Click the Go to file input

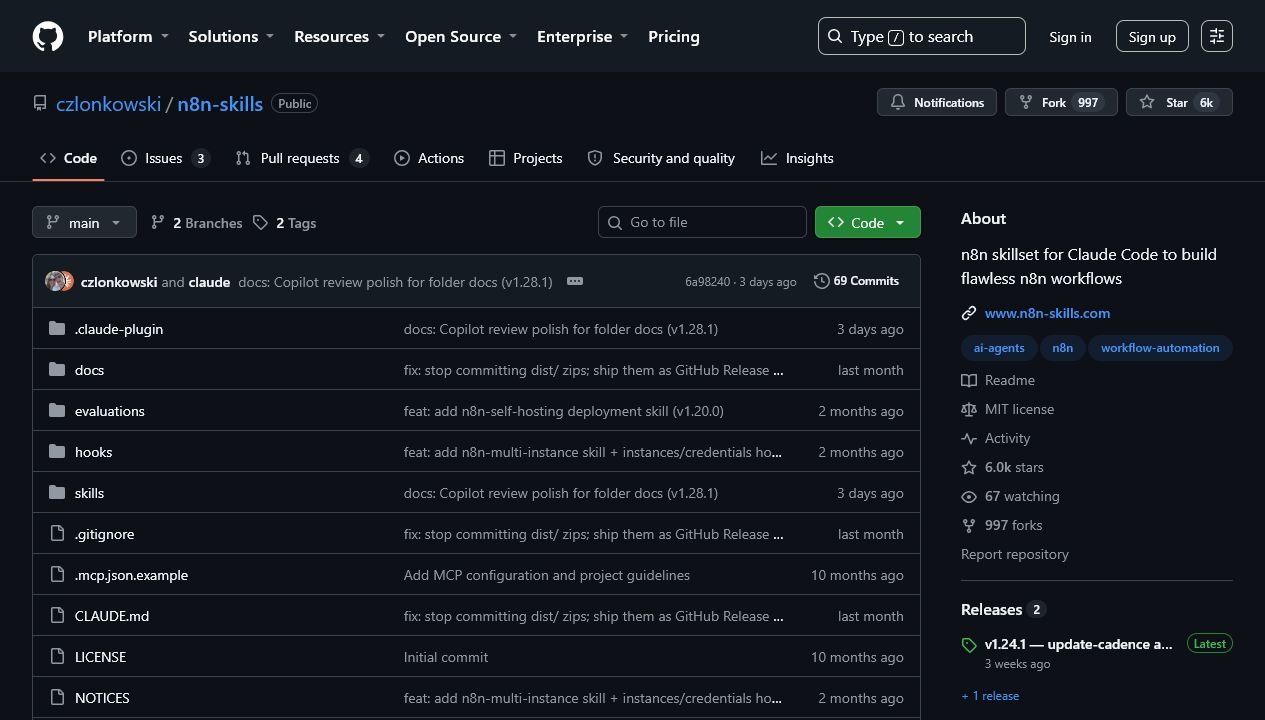[702, 222]
